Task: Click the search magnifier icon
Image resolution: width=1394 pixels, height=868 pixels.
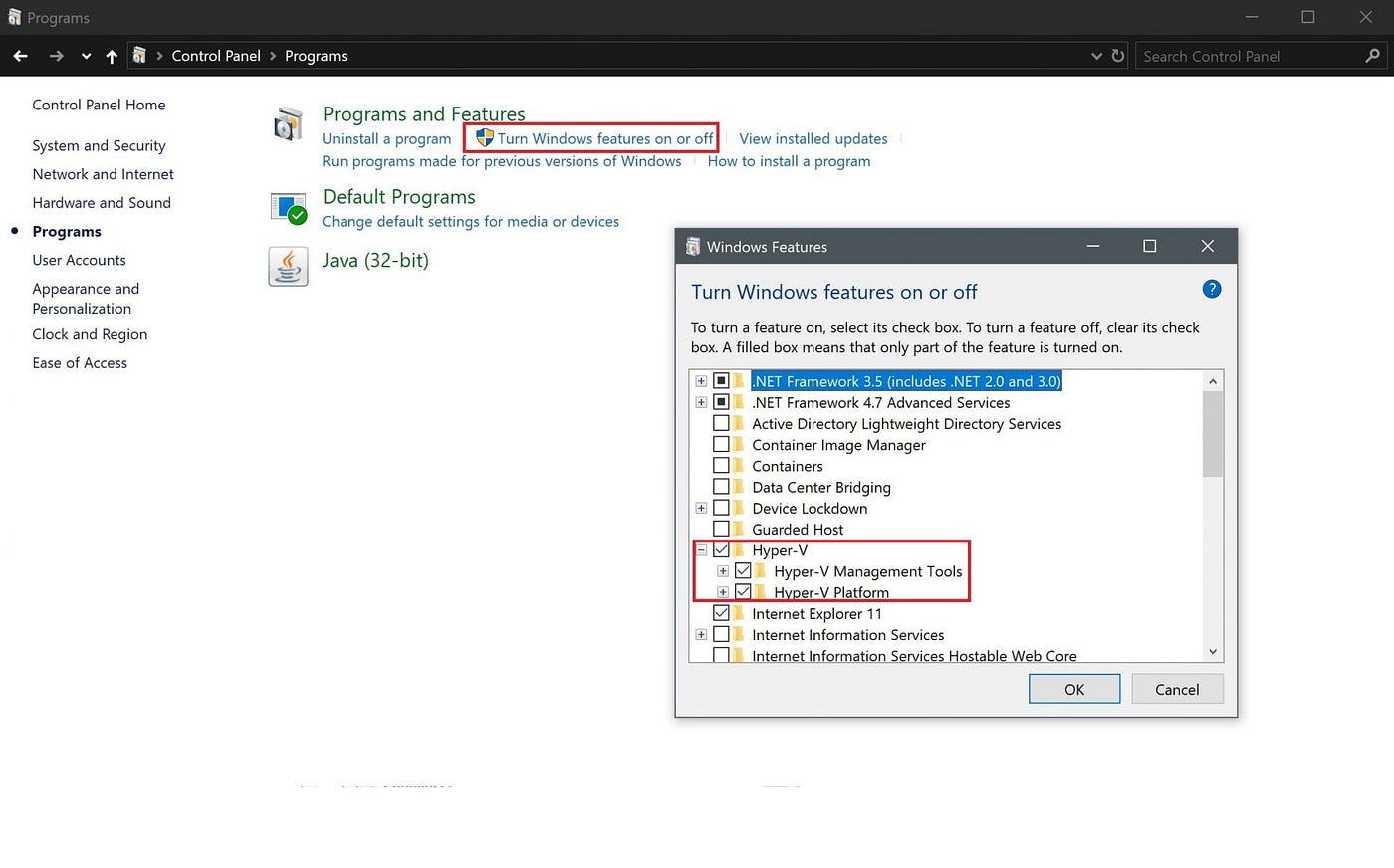Action: coord(1373,56)
